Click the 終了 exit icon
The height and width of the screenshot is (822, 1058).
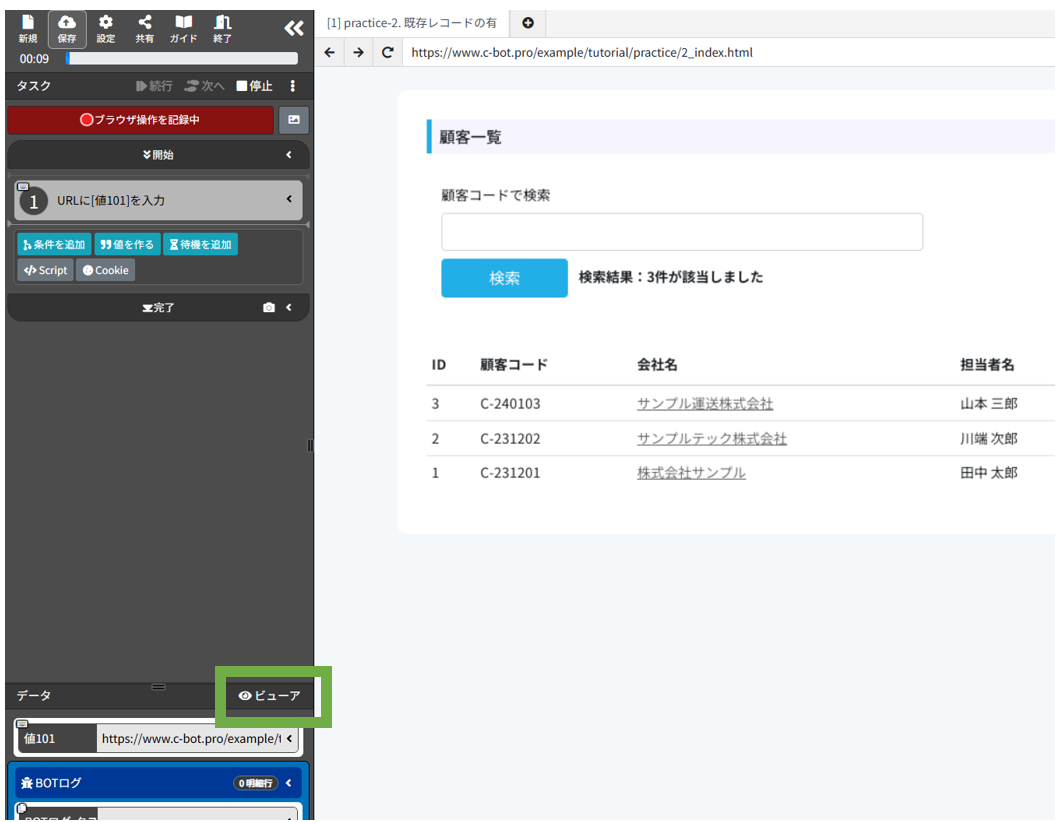(x=222, y=29)
